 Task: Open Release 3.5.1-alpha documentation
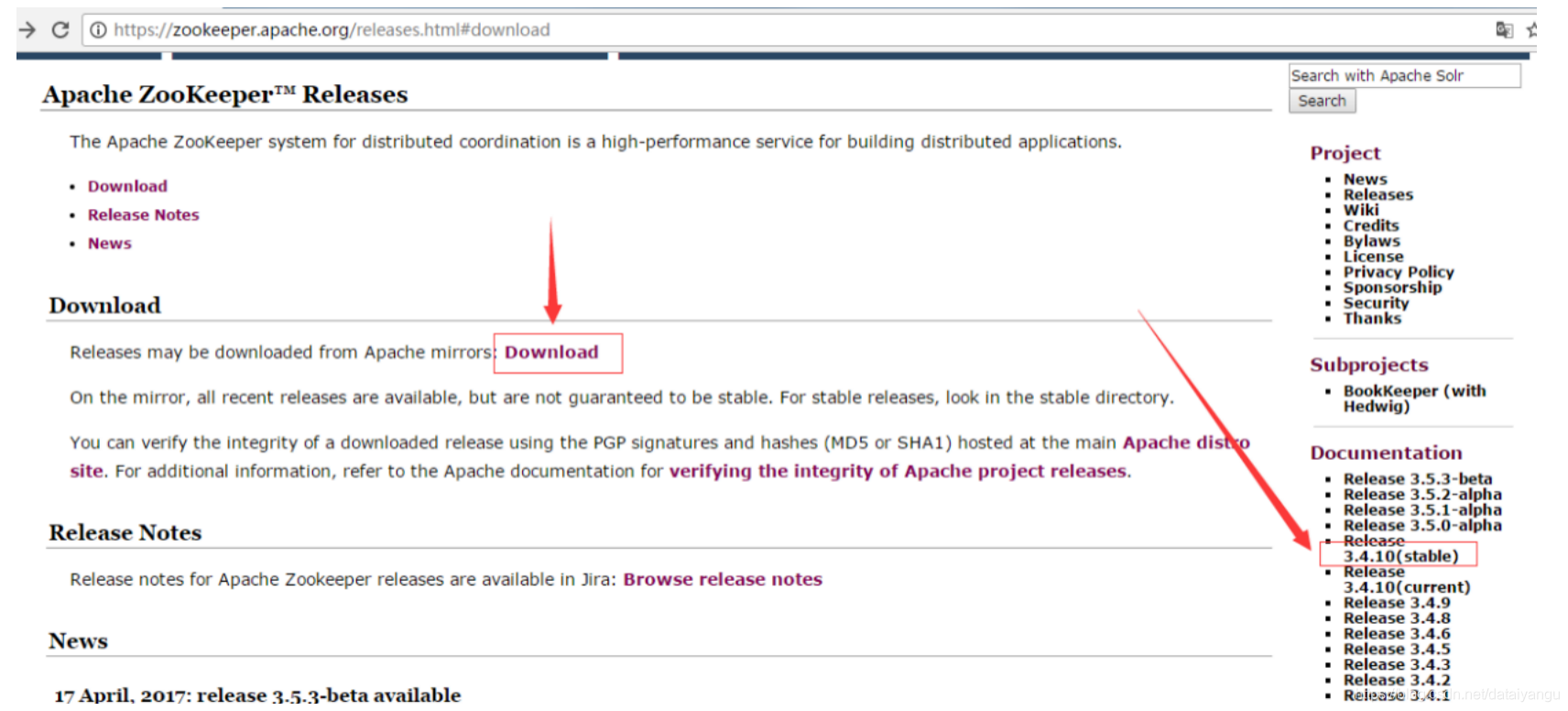coord(1422,510)
